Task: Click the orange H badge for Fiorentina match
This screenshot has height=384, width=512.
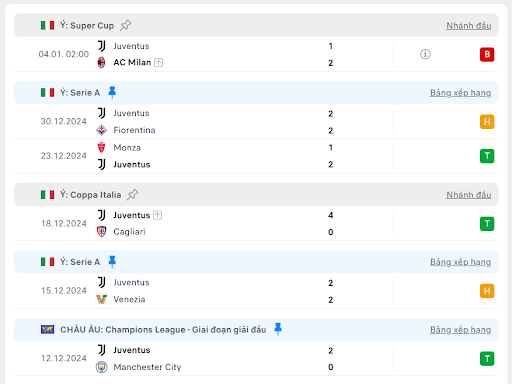Action: [x=487, y=122]
